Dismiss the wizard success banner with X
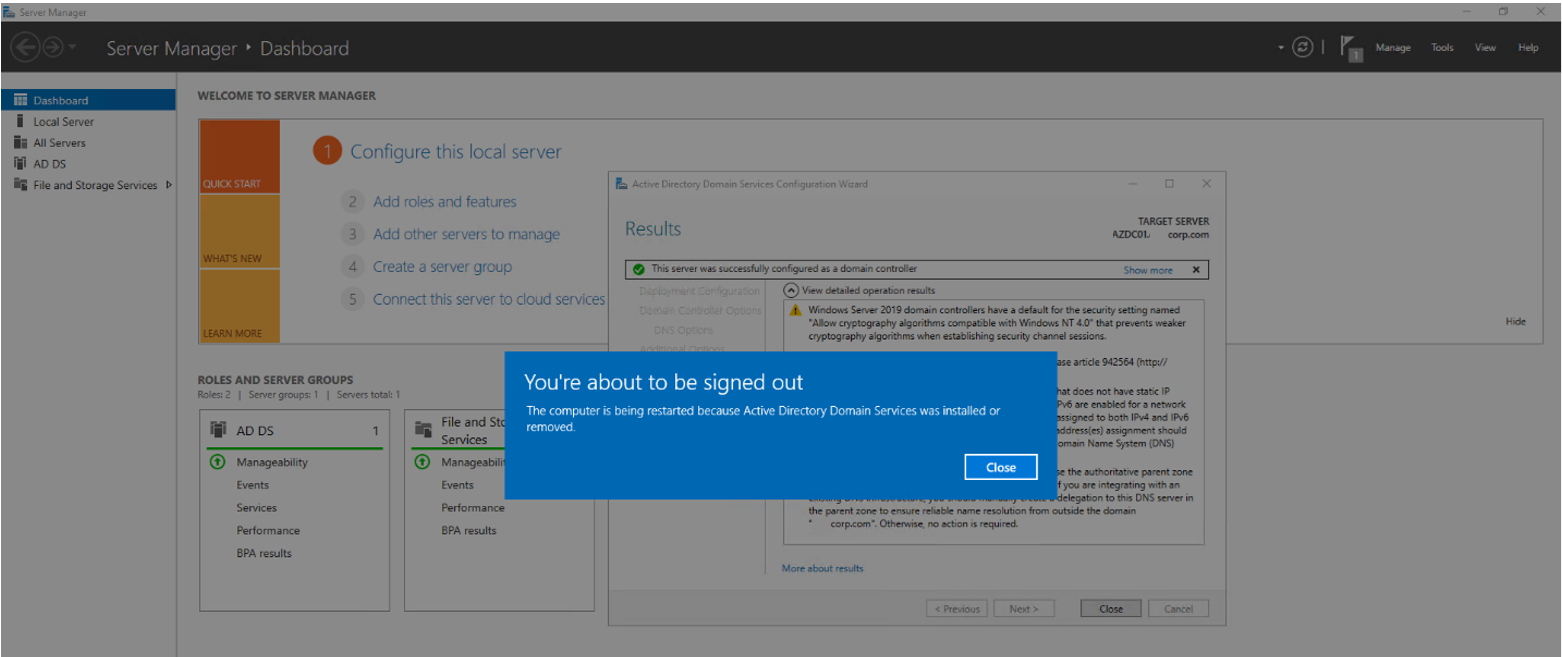The width and height of the screenshot is (1562, 657). 1195,270
